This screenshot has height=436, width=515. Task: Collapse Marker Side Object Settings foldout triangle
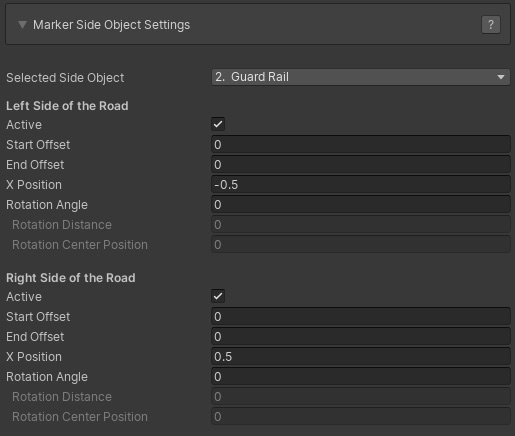[x=22, y=25]
